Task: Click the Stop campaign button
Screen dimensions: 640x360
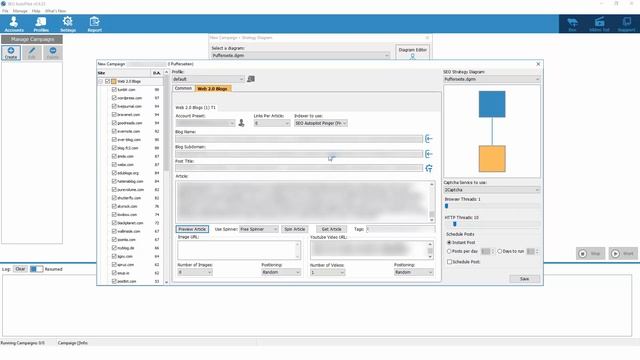Action: coord(591,253)
